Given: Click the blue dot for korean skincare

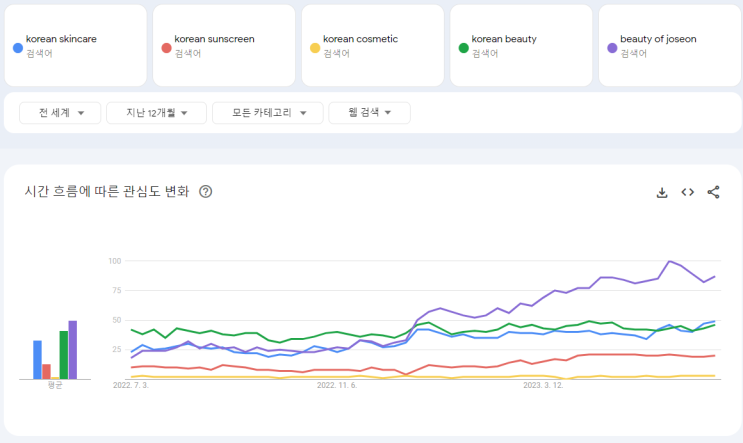Looking at the screenshot, I should 18,47.
